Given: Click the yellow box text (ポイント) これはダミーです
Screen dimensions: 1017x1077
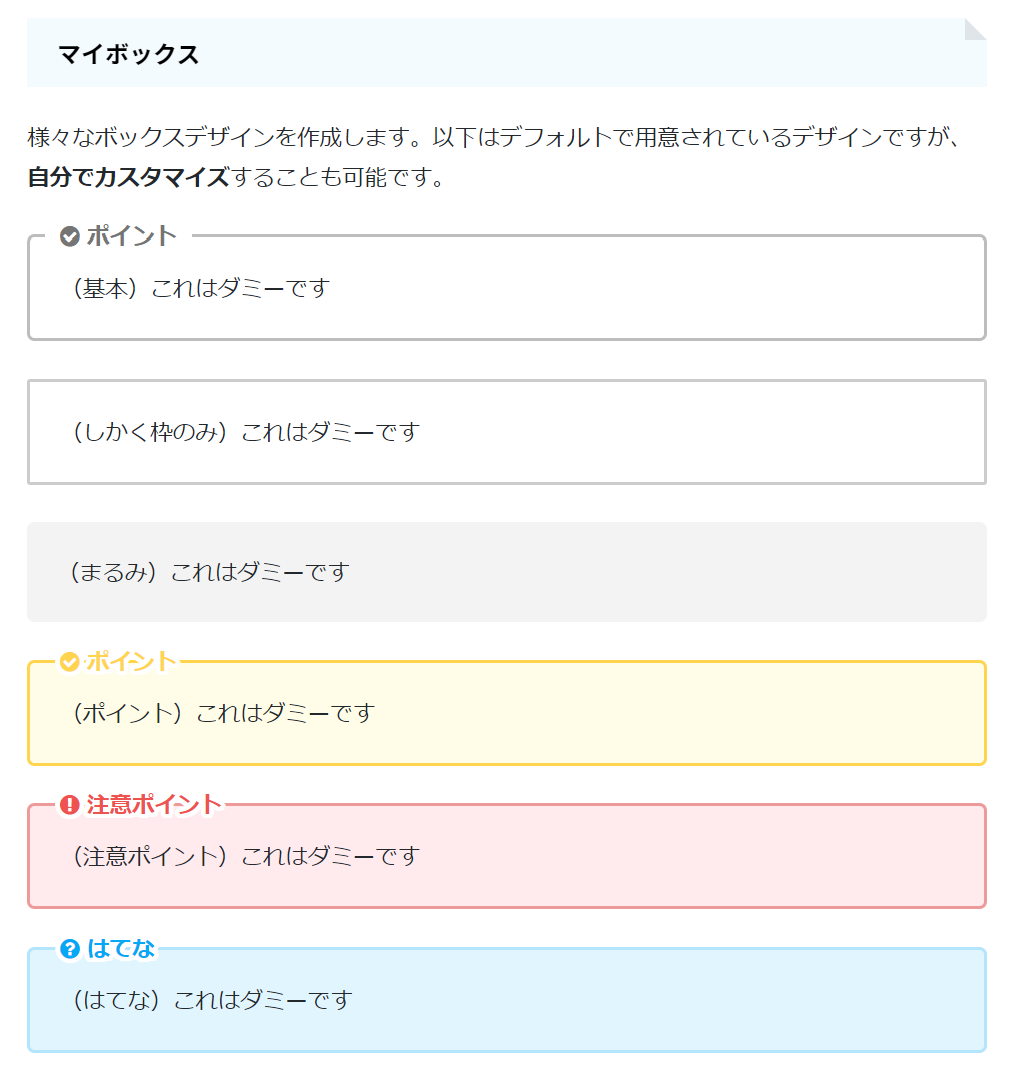Looking at the screenshot, I should coord(225,713).
